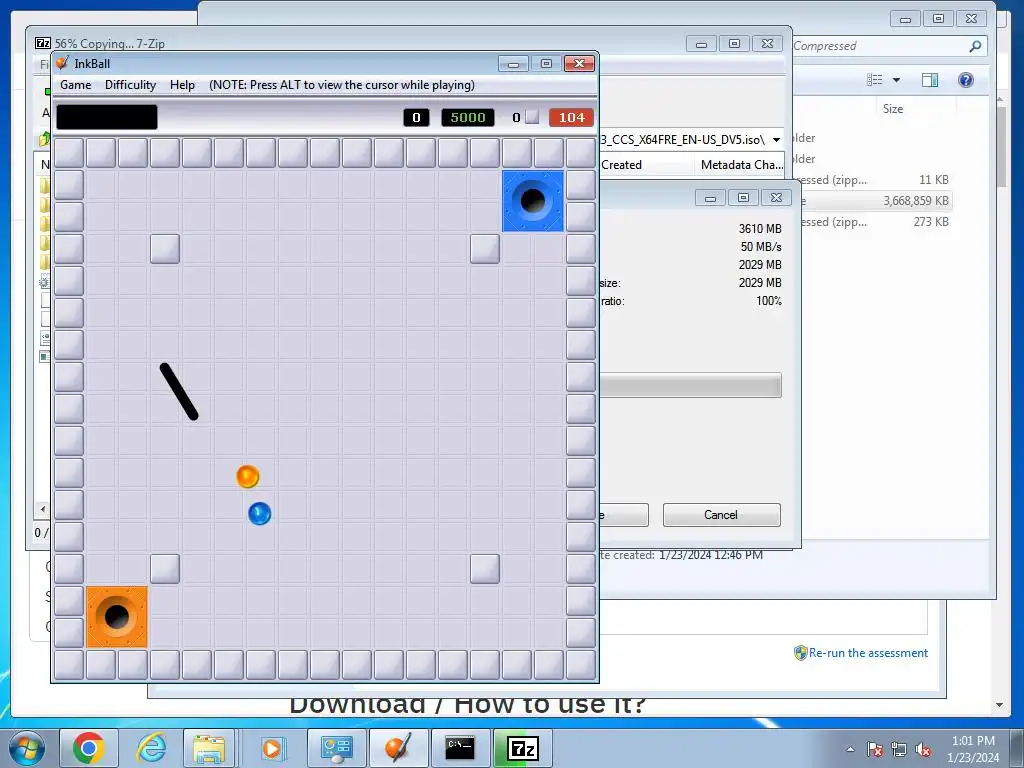Switch to Command Prompt taskbar icon
Image resolution: width=1024 pixels, height=768 pixels.
click(x=460, y=748)
